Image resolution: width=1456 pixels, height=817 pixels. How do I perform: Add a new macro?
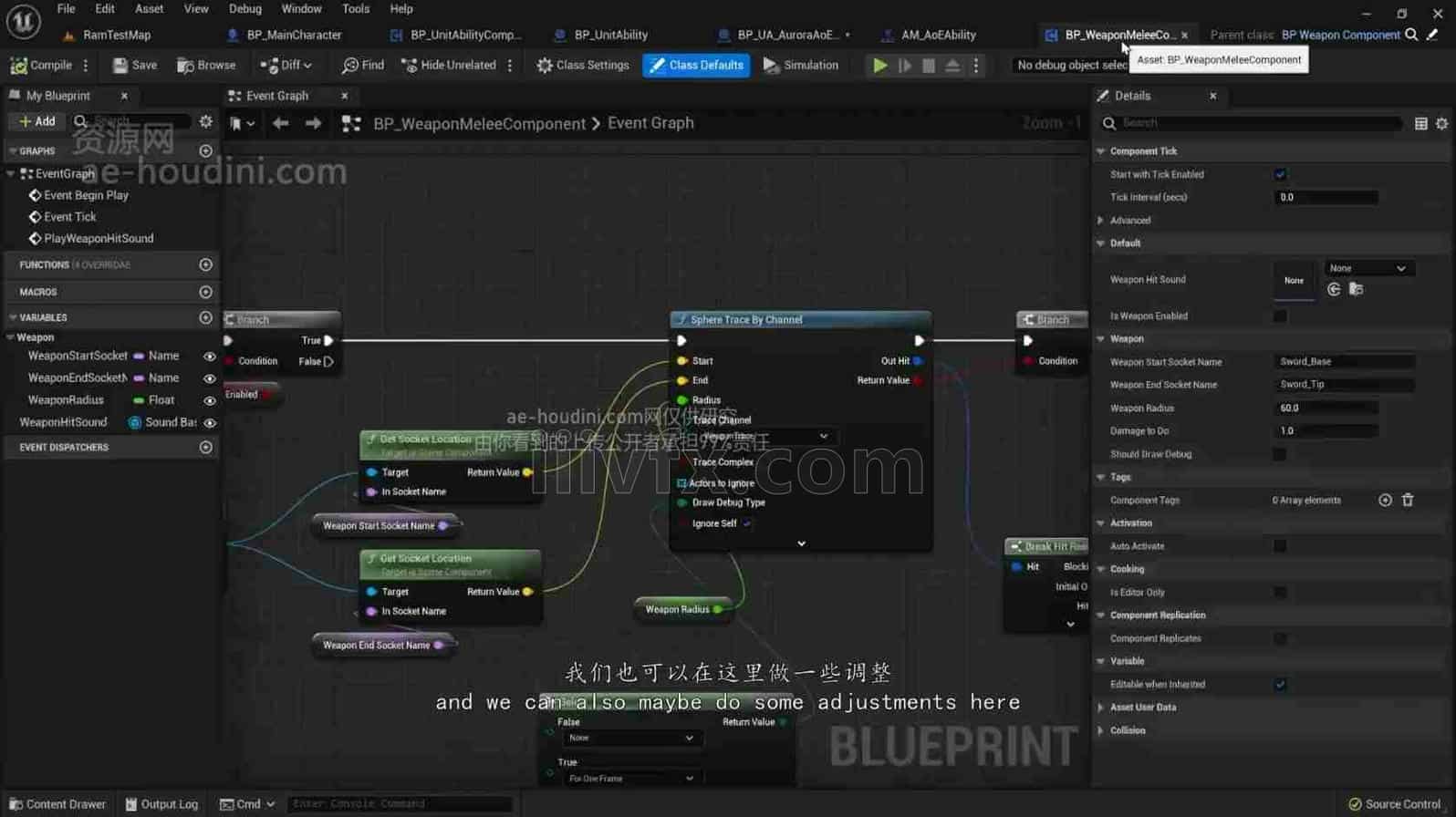tap(206, 292)
